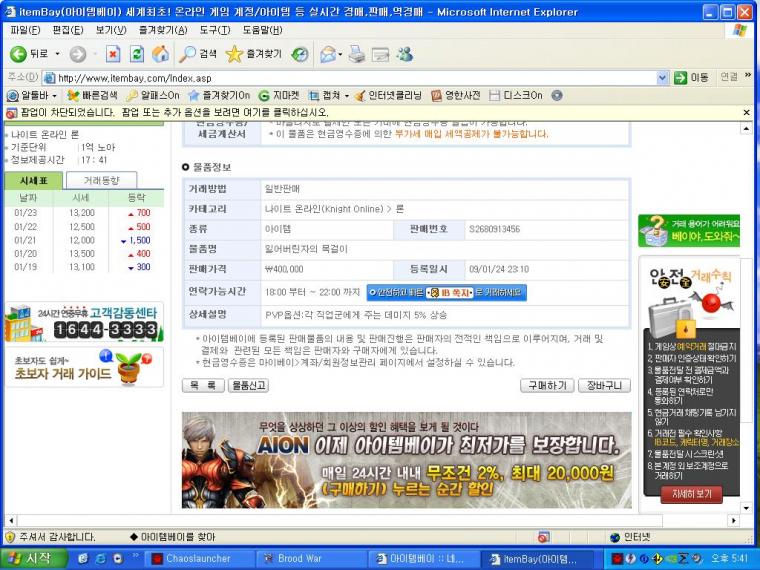Click the red 자세히 보기 button

[x=691, y=494]
